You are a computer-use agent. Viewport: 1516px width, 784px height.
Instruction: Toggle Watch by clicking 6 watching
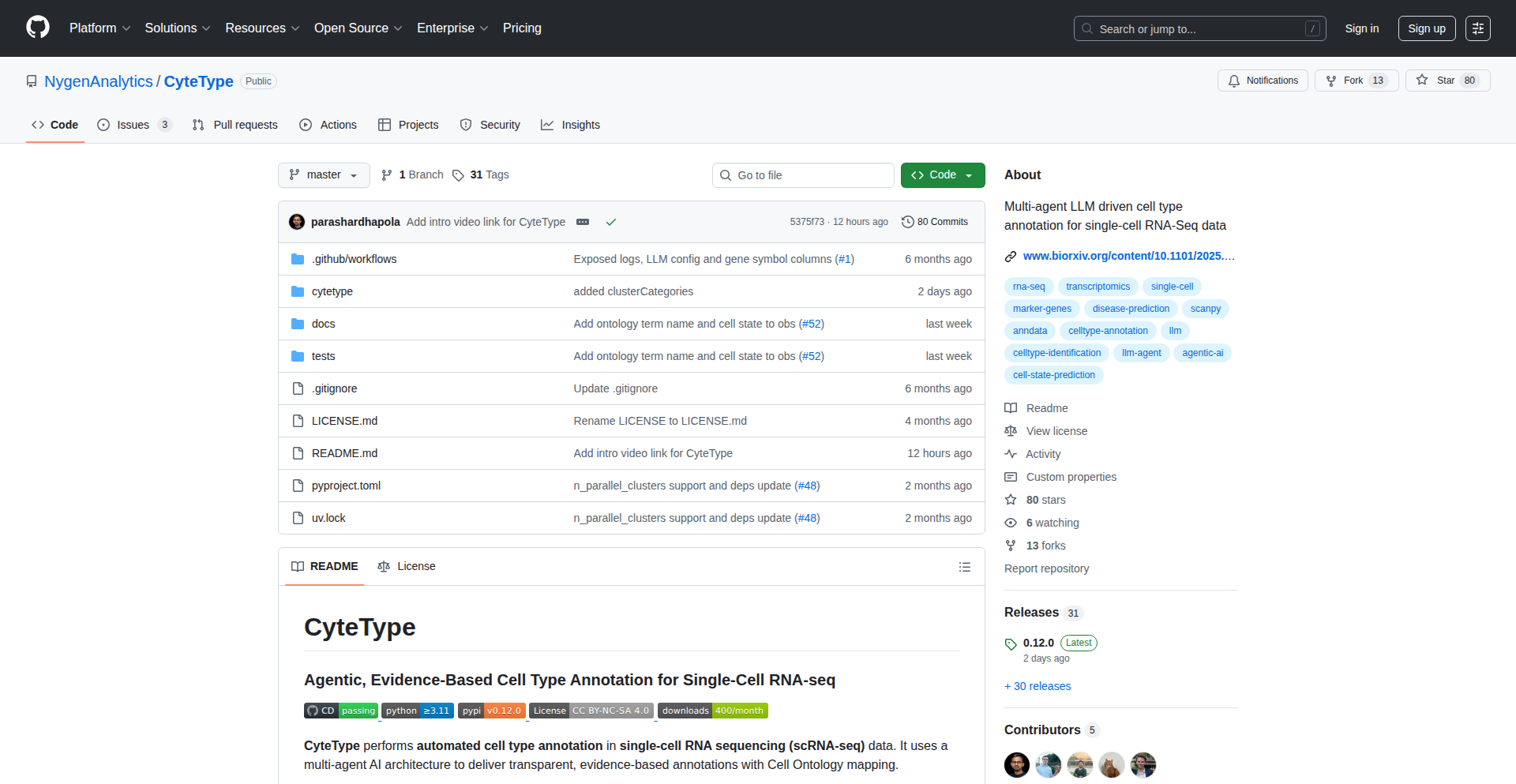[1051, 523]
